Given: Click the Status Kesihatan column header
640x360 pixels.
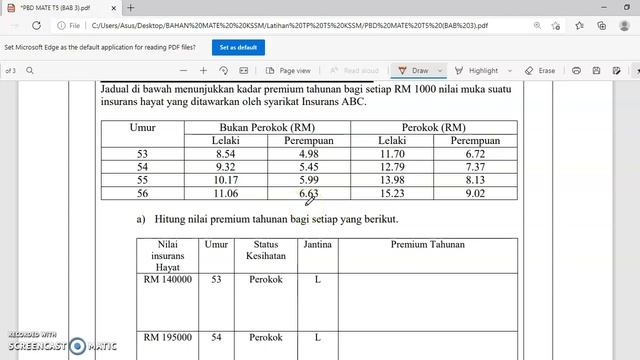Looking at the screenshot, I should click(266, 250).
